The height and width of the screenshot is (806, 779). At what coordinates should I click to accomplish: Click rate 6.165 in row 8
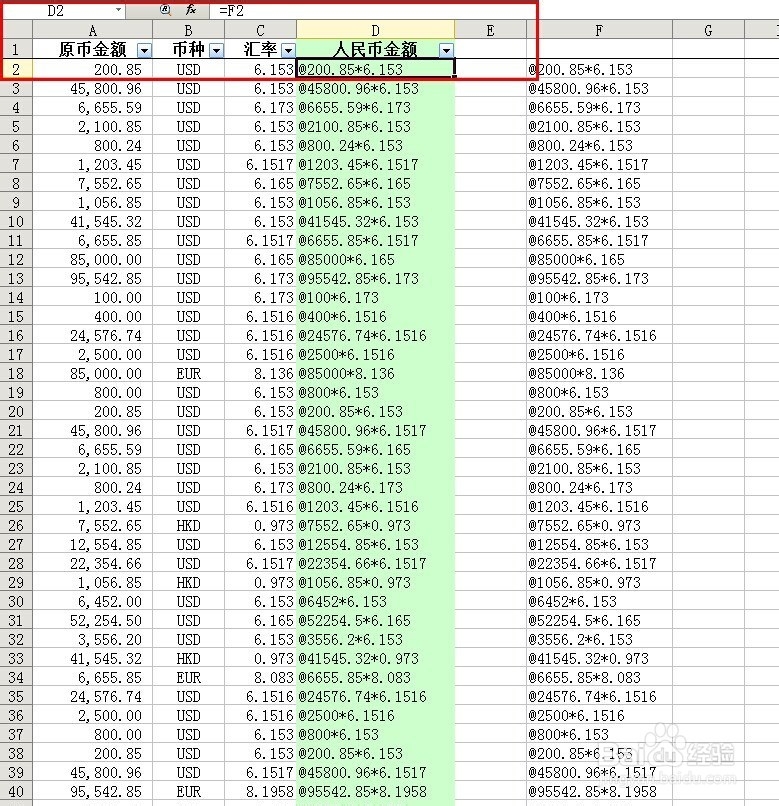point(260,184)
